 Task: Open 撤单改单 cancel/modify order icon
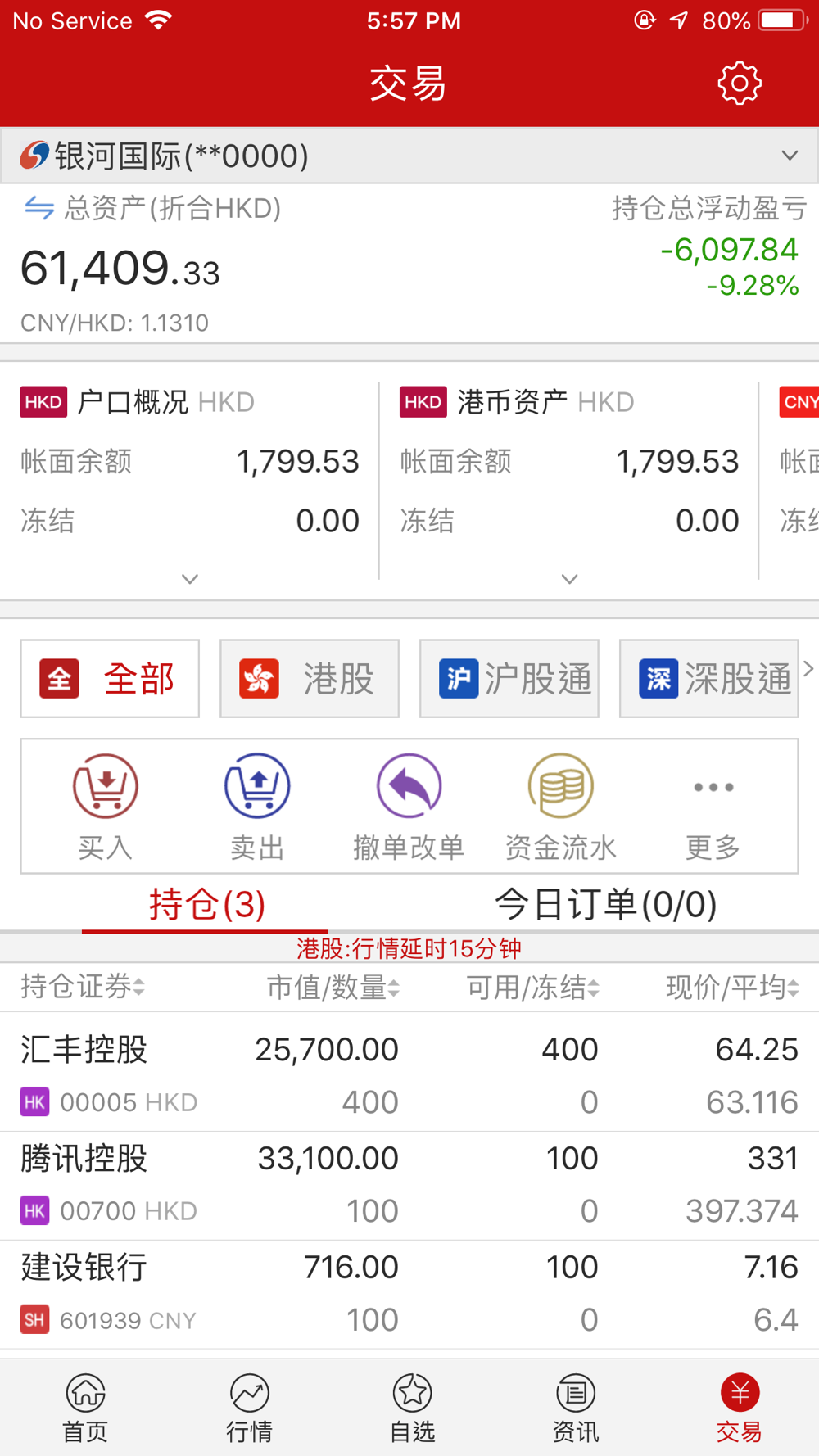(x=409, y=786)
